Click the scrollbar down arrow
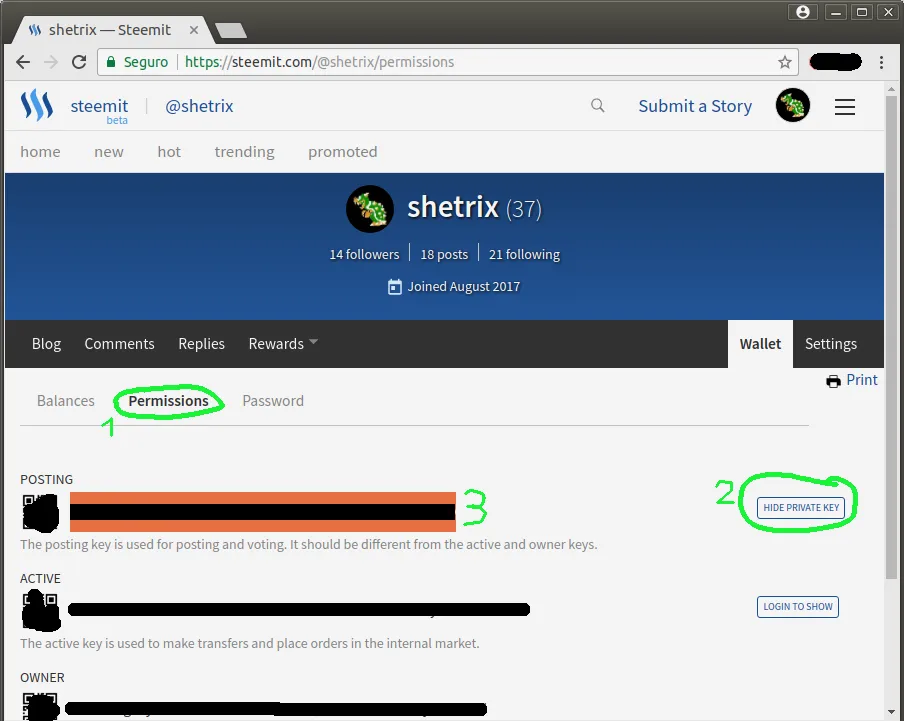This screenshot has width=904, height=721. (891, 714)
